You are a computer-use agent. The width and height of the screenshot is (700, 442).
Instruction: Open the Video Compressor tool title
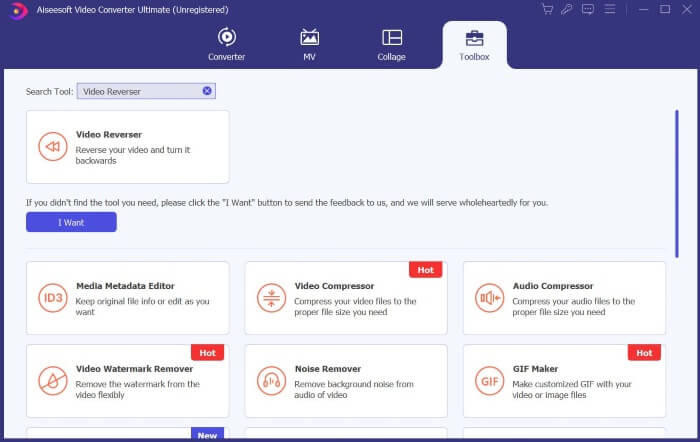click(334, 286)
